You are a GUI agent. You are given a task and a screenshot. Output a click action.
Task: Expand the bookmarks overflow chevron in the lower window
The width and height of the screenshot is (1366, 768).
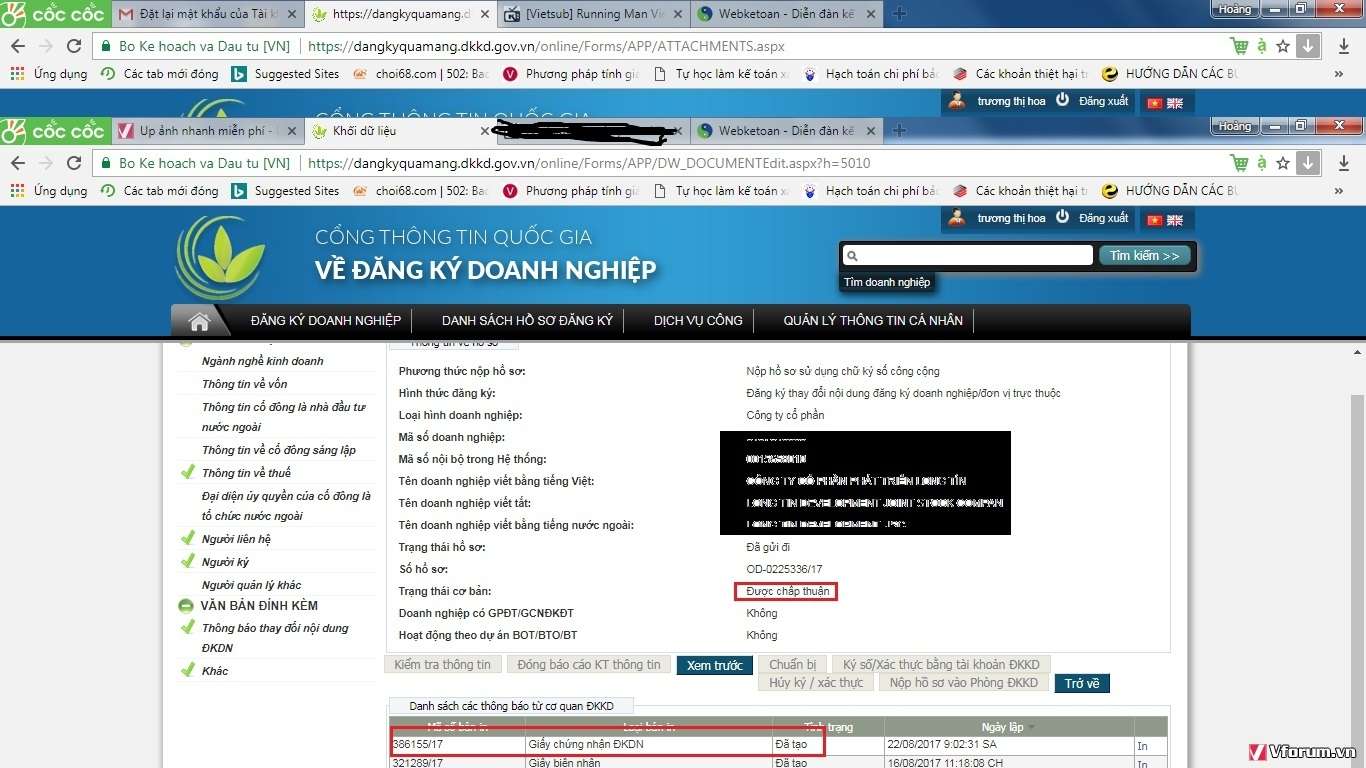pos(1339,191)
